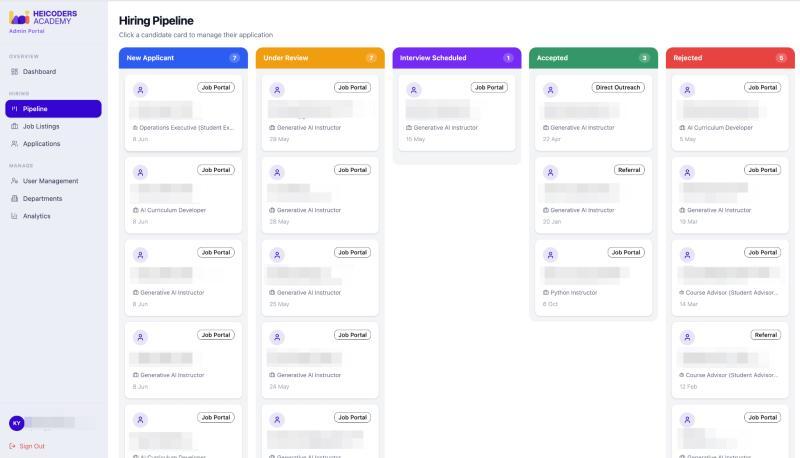Click the '15 May' date in Interview Scheduled
This screenshot has width=800, height=458.
coord(415,139)
